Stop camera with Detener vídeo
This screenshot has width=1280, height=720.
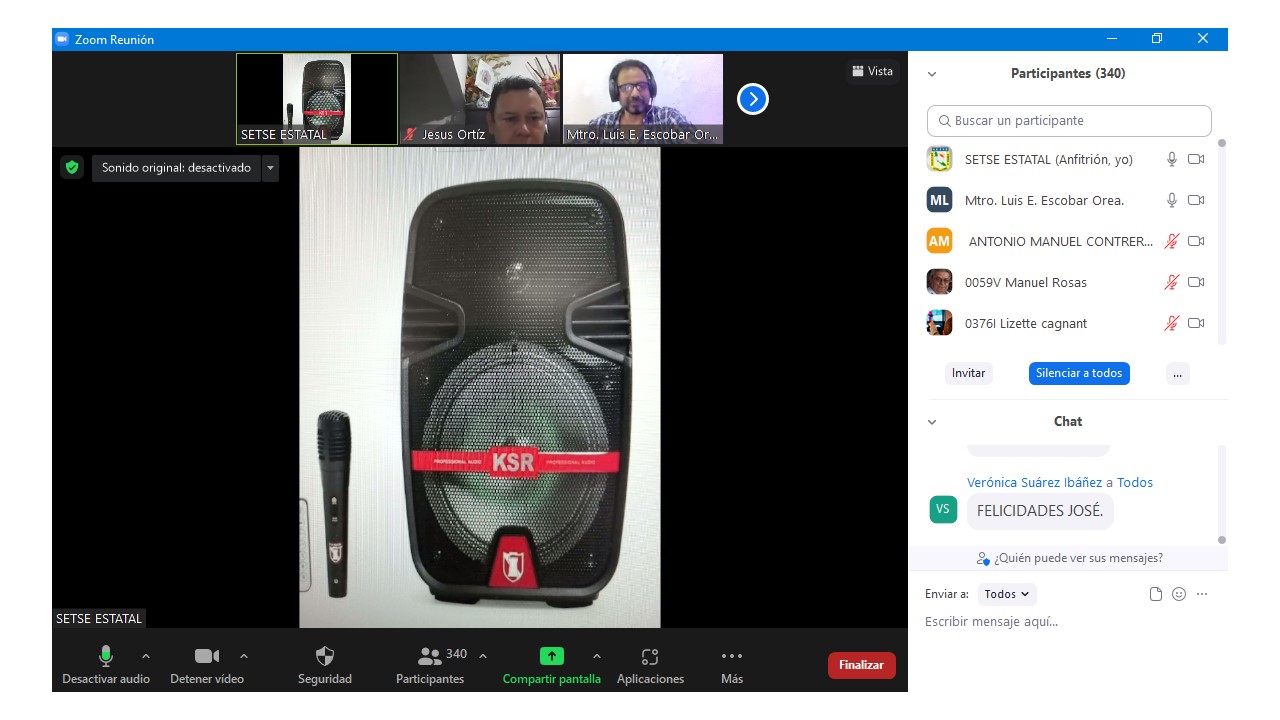coord(207,666)
